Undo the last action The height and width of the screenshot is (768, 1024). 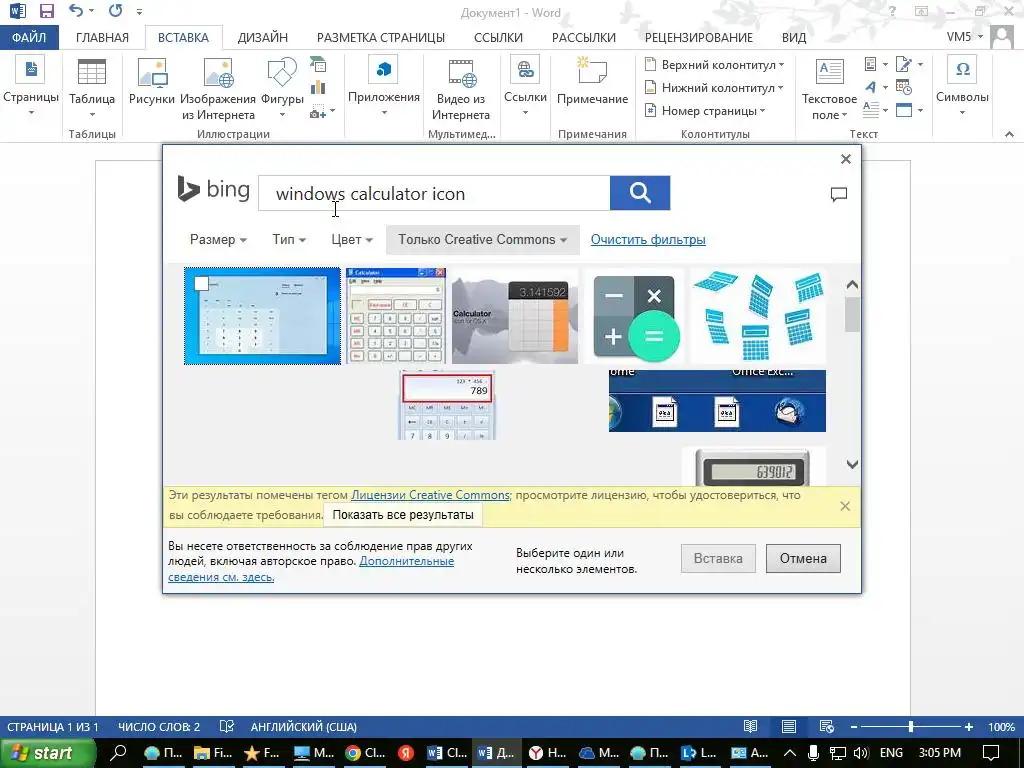tap(76, 10)
